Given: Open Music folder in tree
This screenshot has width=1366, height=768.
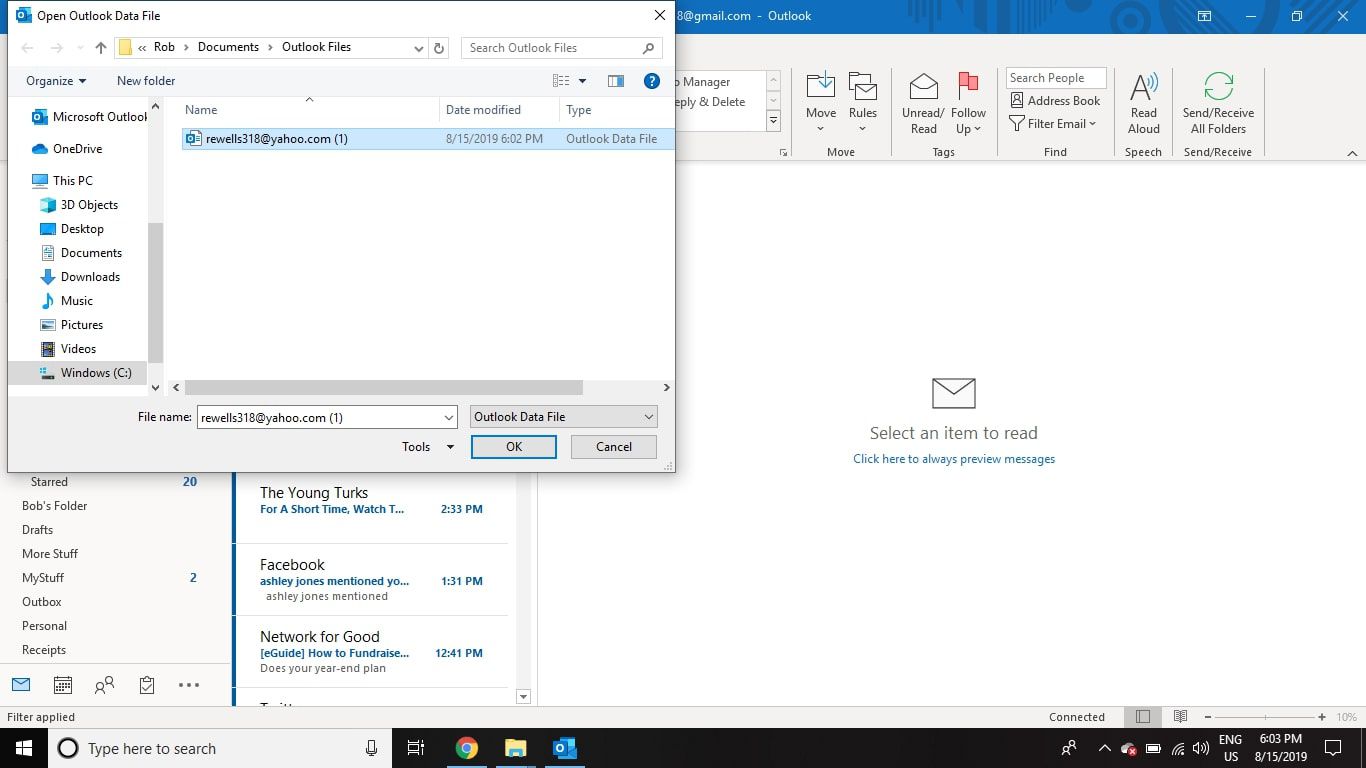Looking at the screenshot, I should tap(67, 301).
